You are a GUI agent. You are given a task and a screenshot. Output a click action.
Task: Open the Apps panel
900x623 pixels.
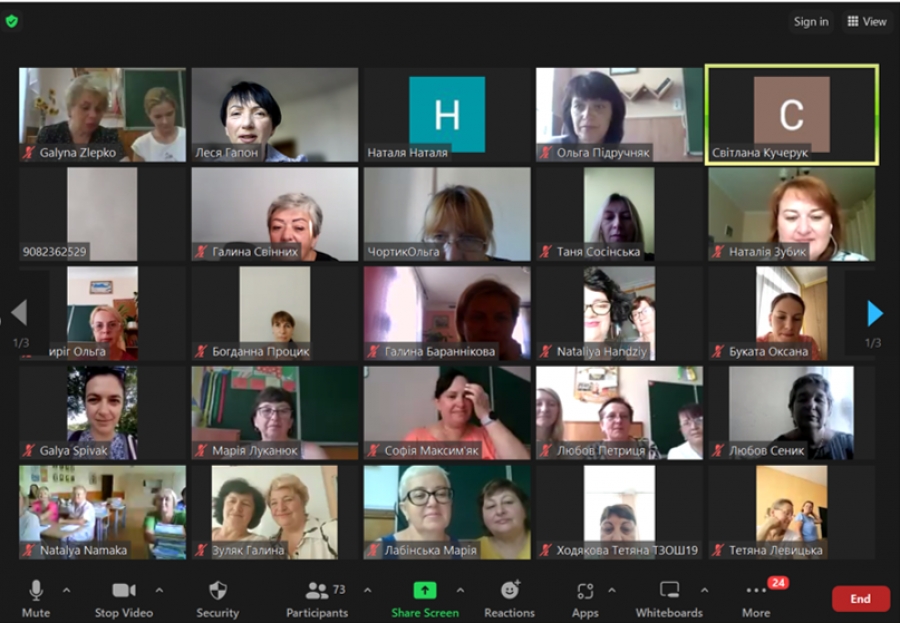point(585,598)
